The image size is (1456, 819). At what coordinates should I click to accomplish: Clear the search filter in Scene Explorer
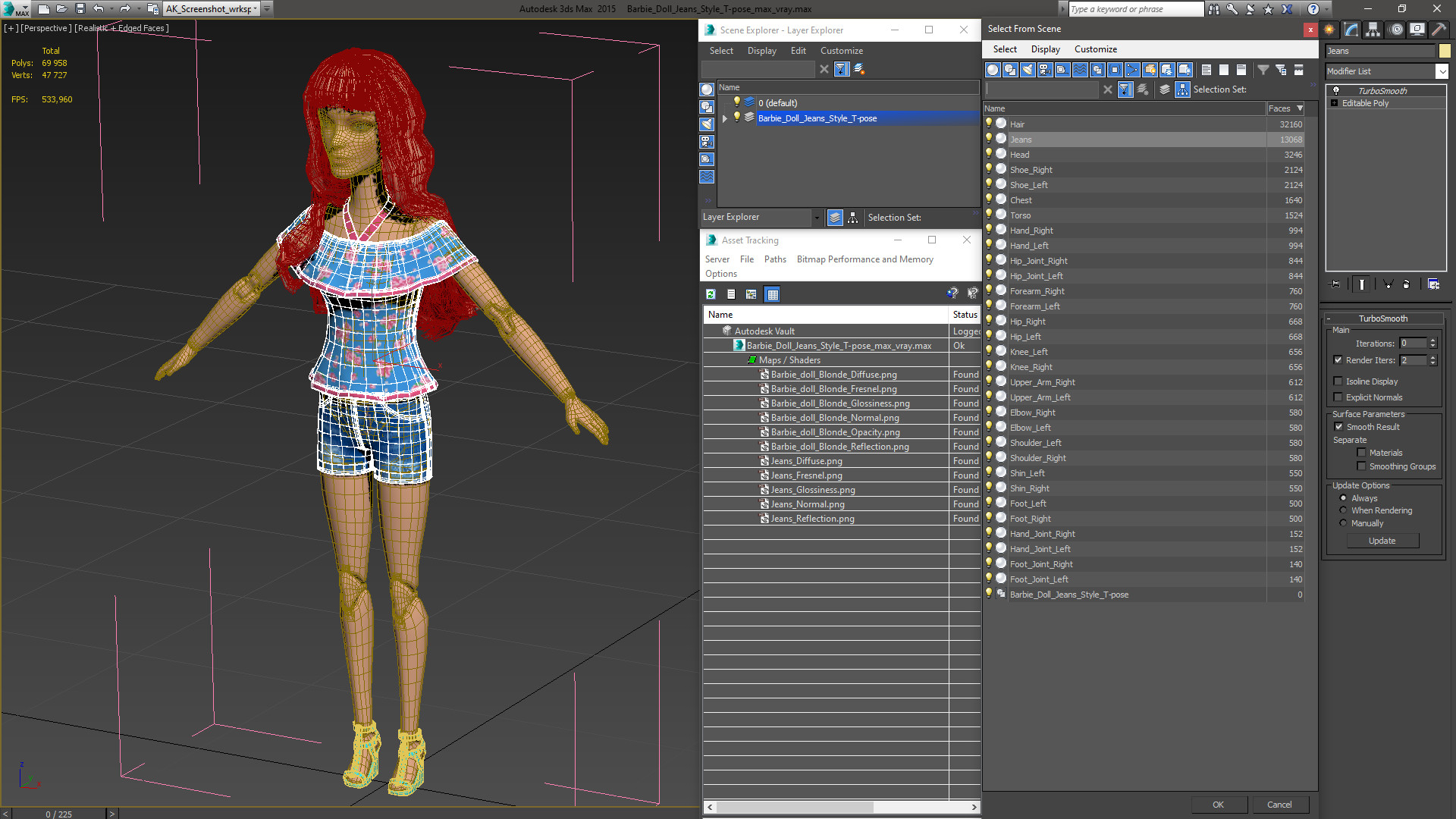tap(824, 69)
